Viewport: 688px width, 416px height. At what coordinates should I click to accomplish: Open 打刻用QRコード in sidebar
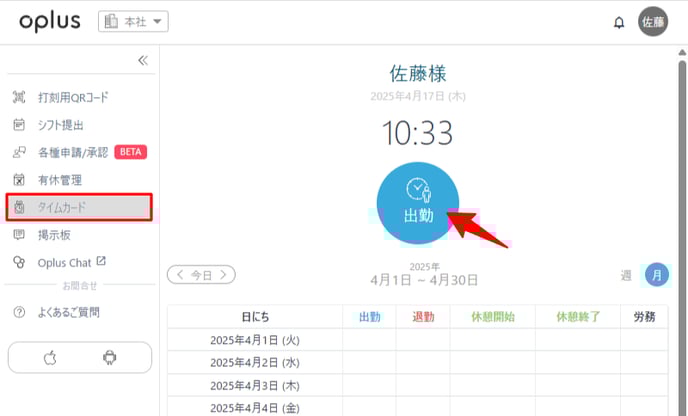click(x=73, y=98)
